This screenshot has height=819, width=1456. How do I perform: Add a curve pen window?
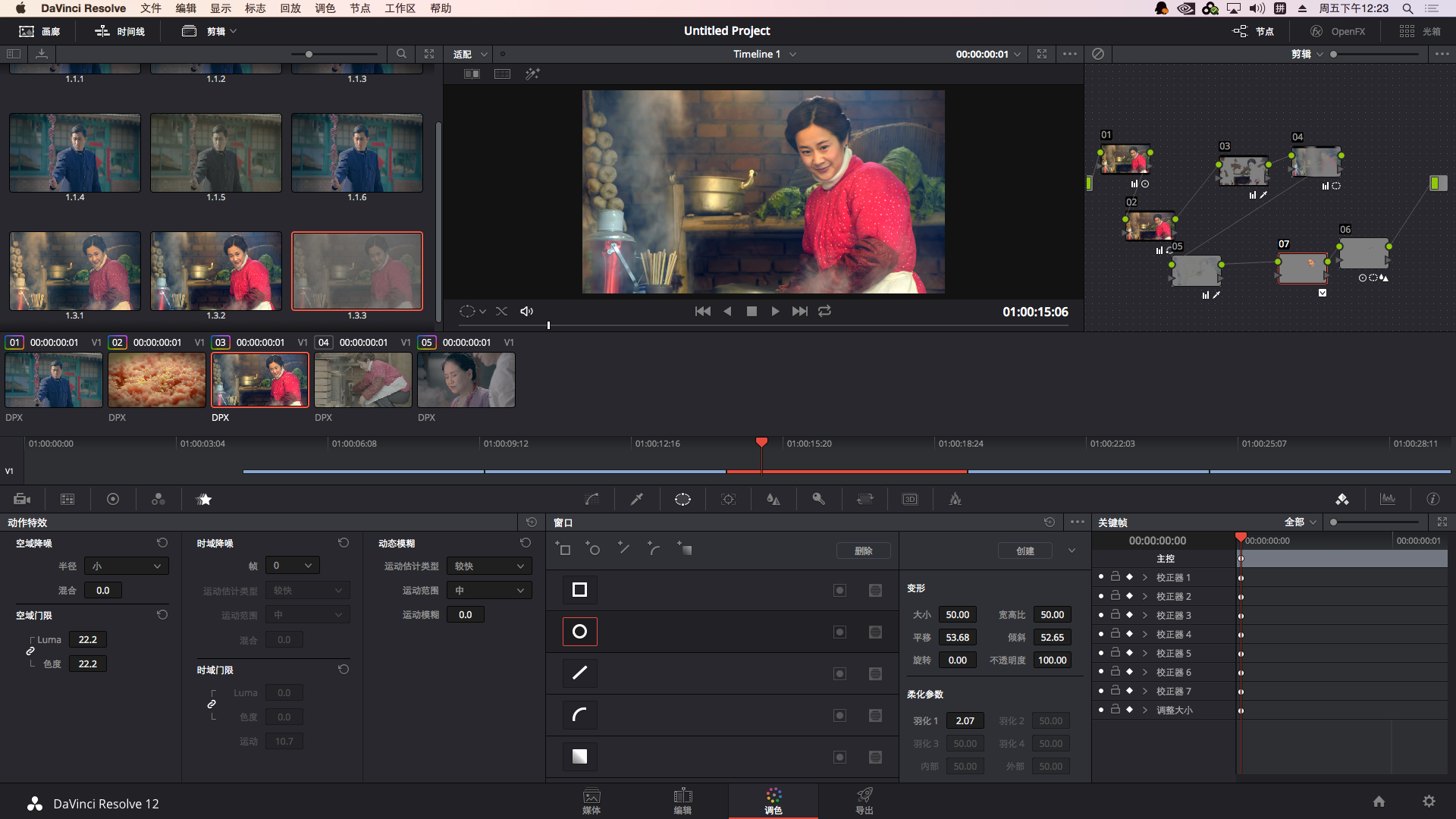[x=654, y=549]
